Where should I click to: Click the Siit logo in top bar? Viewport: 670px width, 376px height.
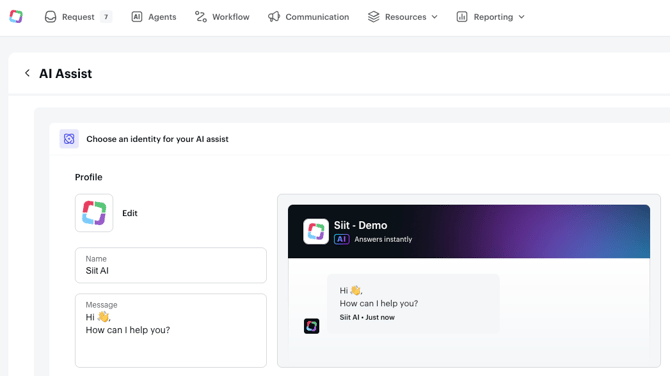[16, 17]
